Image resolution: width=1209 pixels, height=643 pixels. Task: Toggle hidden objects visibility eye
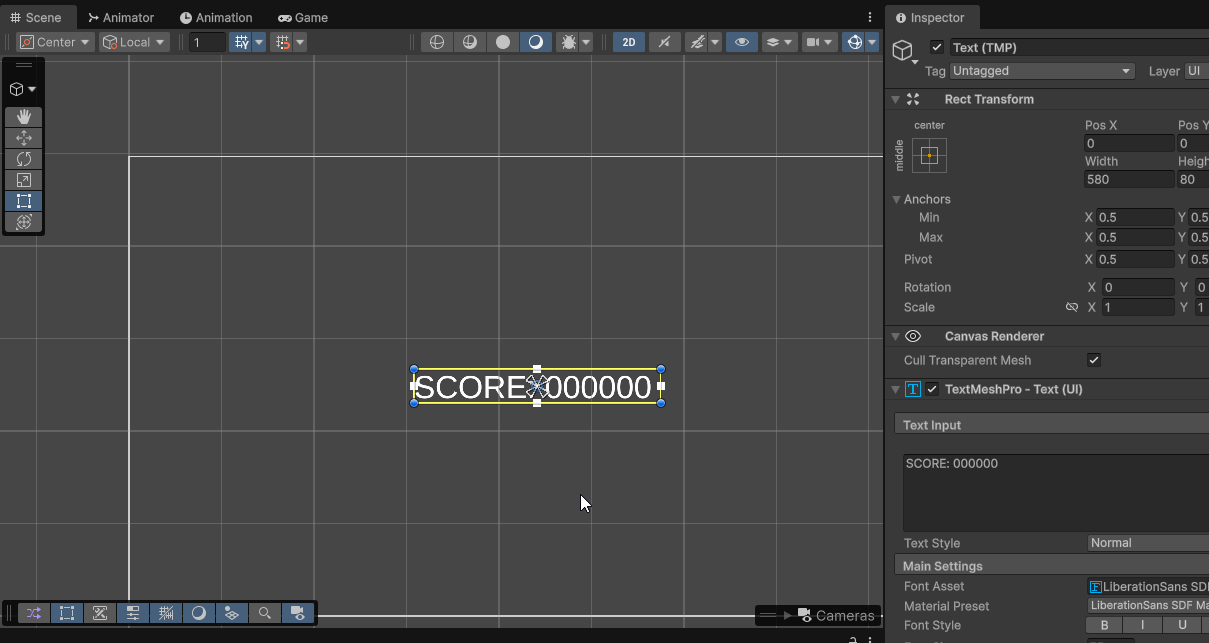(x=741, y=42)
